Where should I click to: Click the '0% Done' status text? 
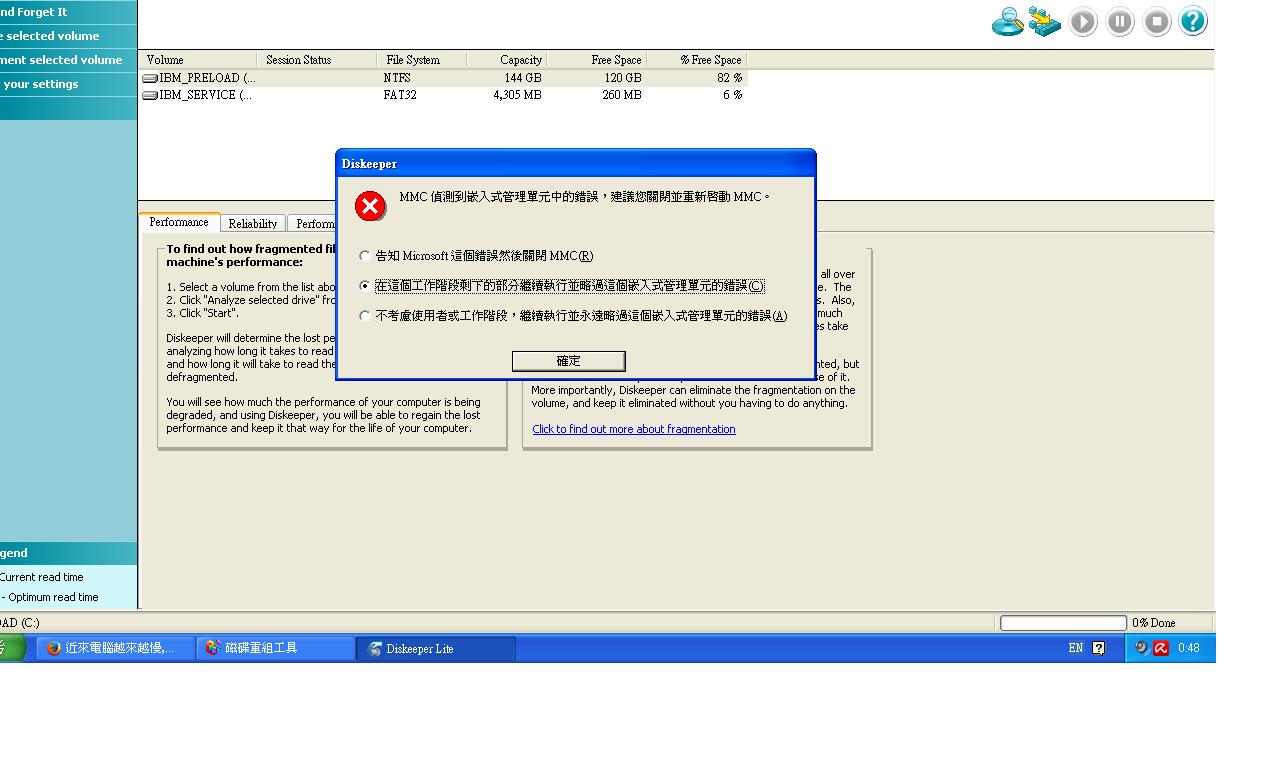(x=1154, y=623)
